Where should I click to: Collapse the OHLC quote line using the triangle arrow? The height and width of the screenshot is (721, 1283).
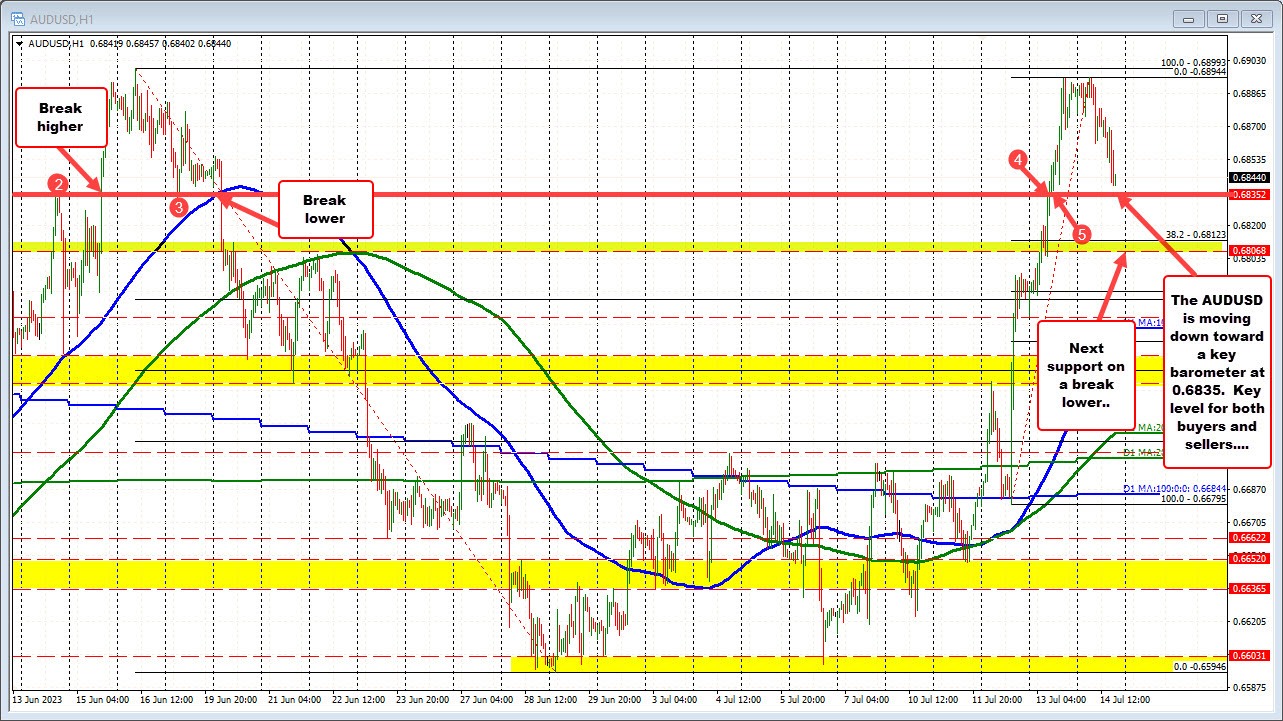(x=19, y=44)
